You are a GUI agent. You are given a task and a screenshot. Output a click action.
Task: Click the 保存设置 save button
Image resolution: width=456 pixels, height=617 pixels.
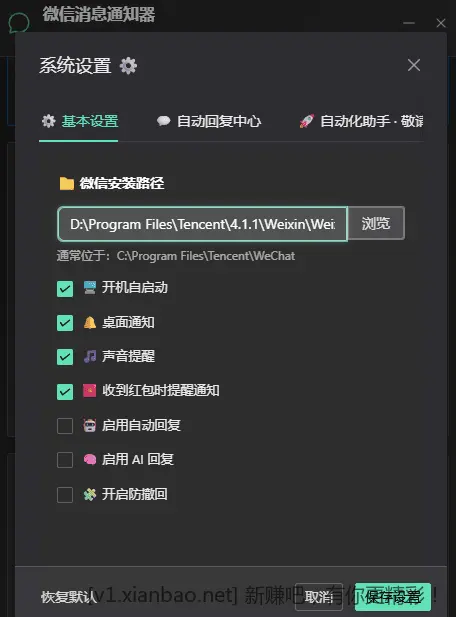click(x=393, y=597)
